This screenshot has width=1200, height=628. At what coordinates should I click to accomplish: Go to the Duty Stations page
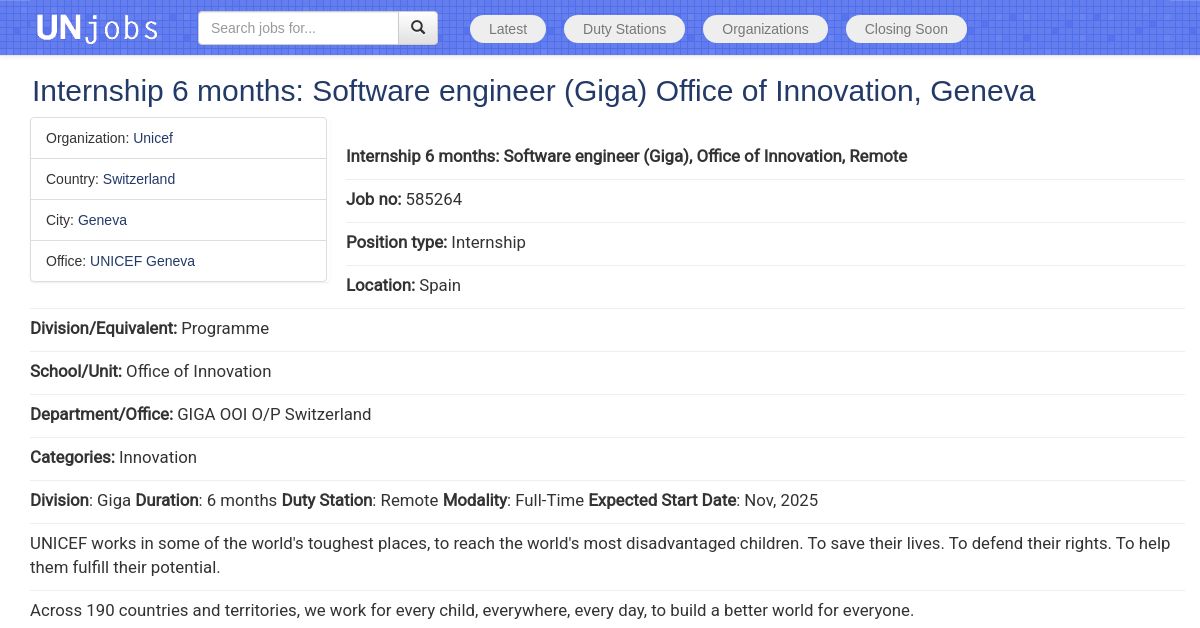624,29
